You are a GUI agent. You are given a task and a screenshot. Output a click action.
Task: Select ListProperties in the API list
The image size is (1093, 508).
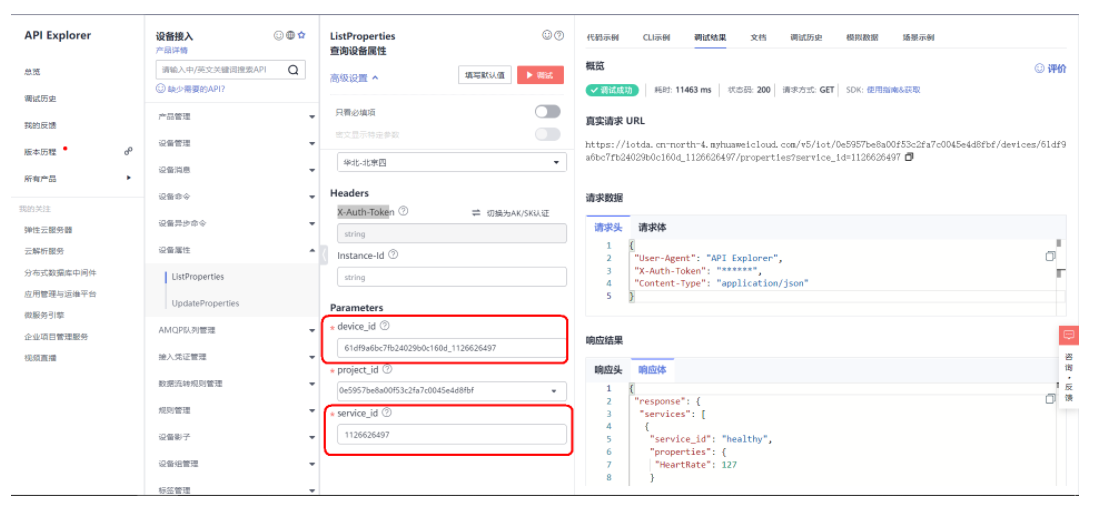198,277
